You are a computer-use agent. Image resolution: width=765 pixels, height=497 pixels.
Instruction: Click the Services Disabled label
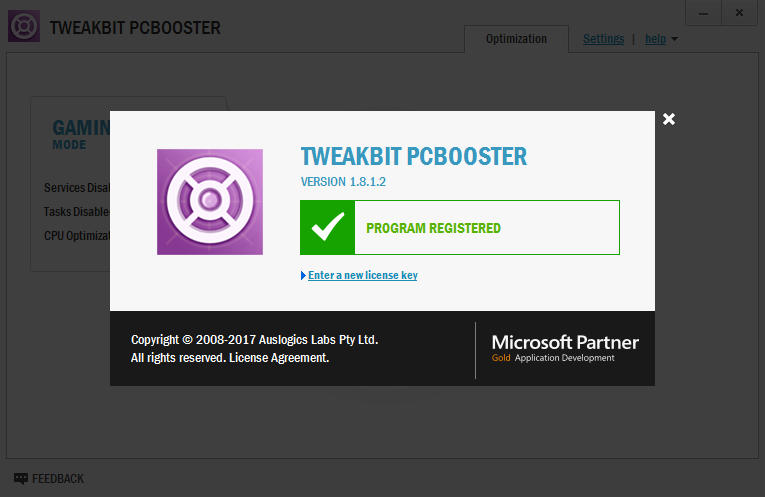pyautogui.click(x=77, y=188)
